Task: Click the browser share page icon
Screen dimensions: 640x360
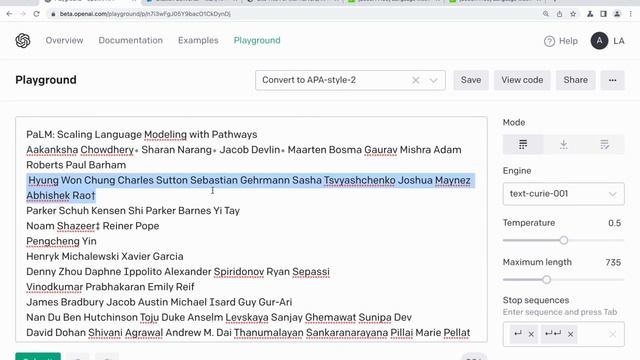Action: pos(560,14)
